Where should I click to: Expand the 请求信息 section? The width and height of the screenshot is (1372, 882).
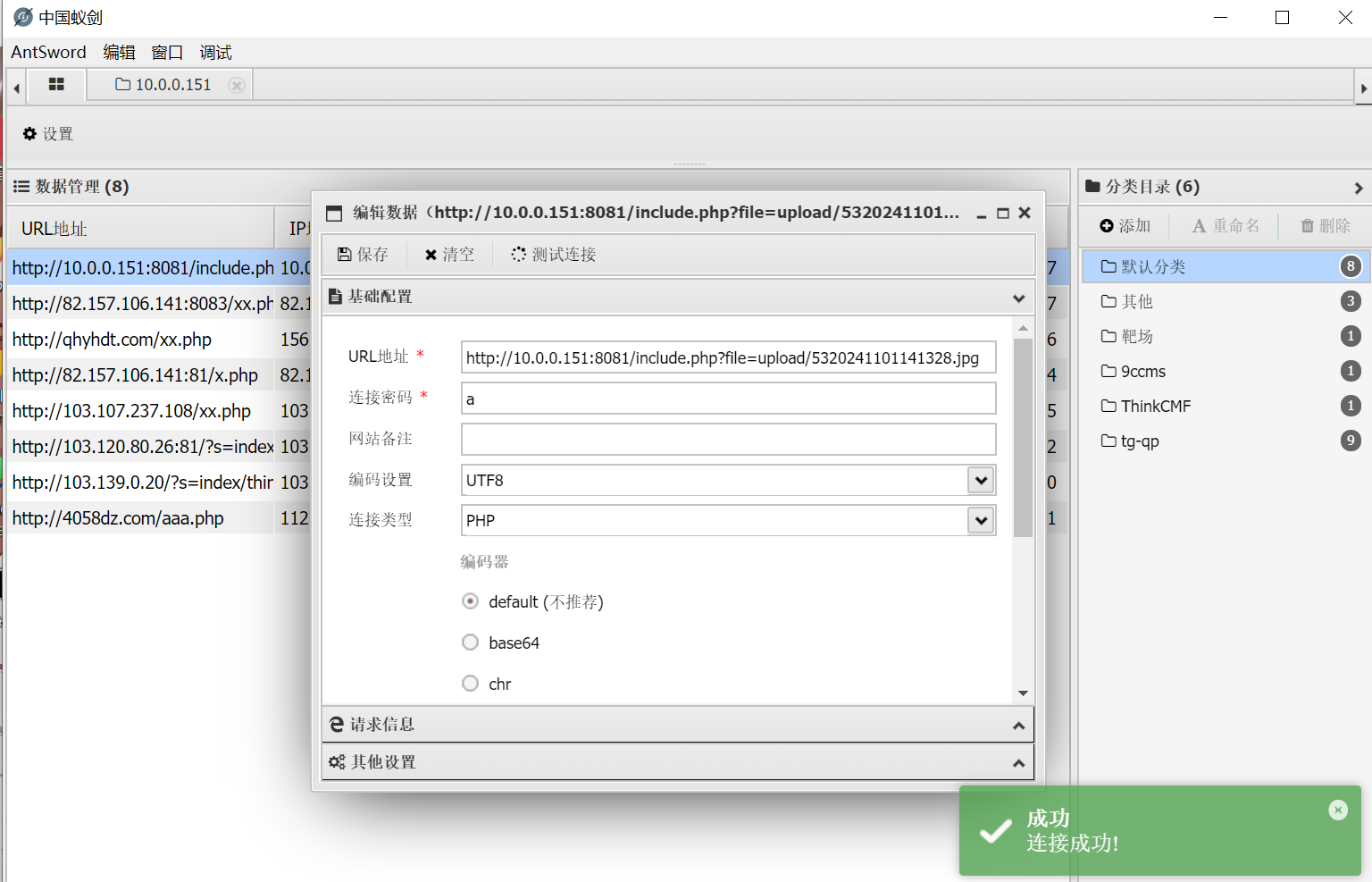click(1018, 726)
